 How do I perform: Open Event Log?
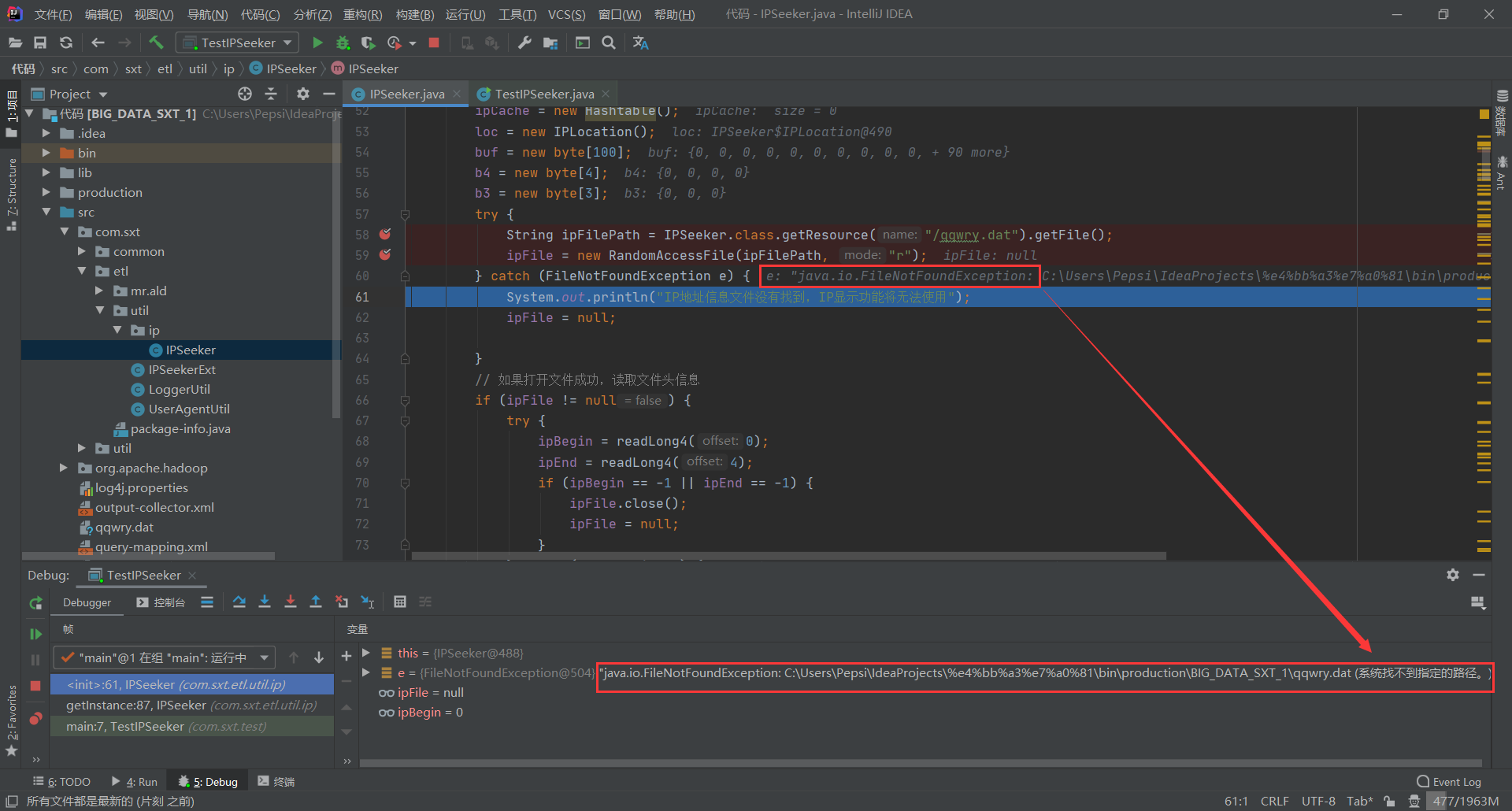1449,781
